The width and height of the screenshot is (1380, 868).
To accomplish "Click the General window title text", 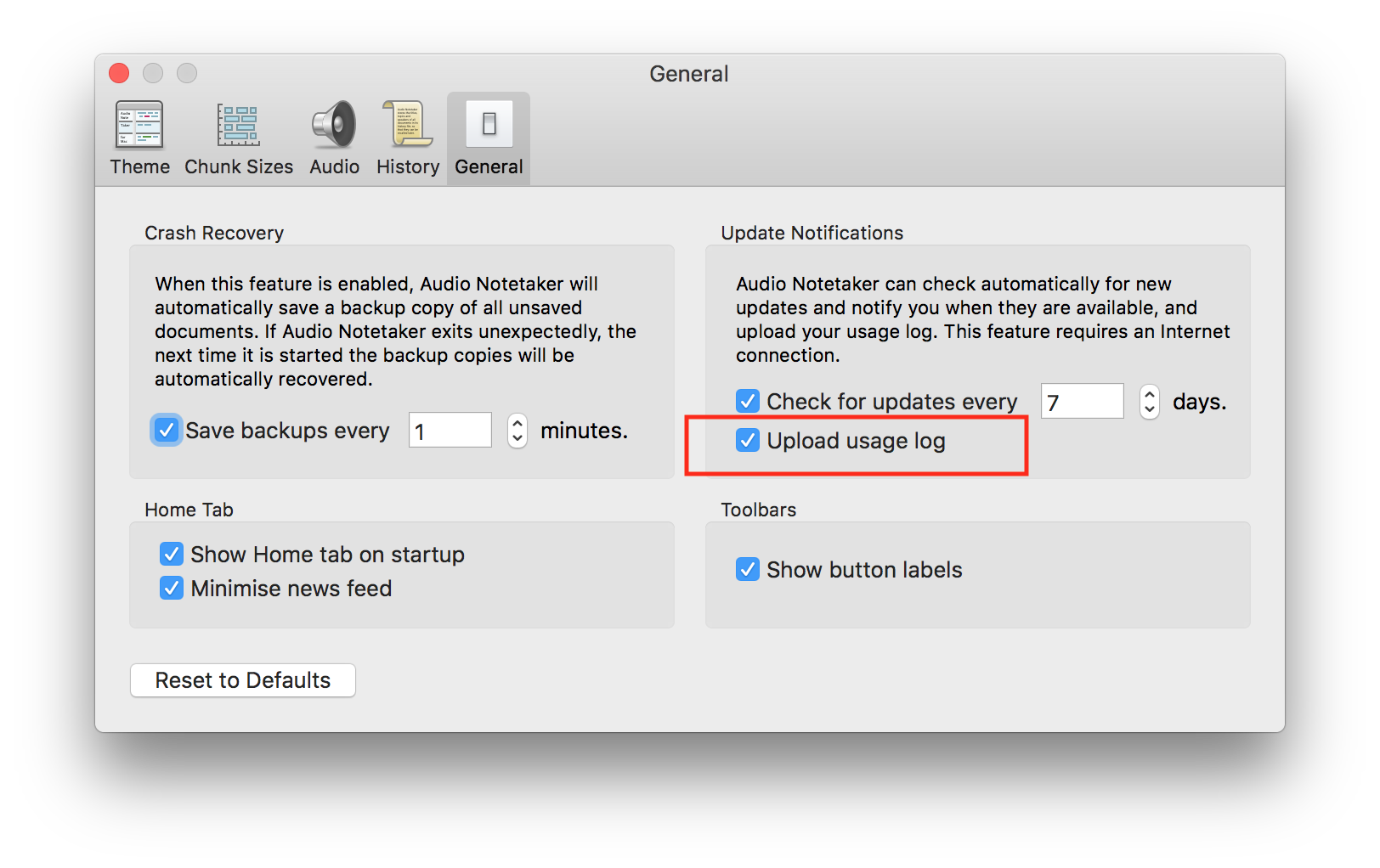I will click(x=689, y=74).
